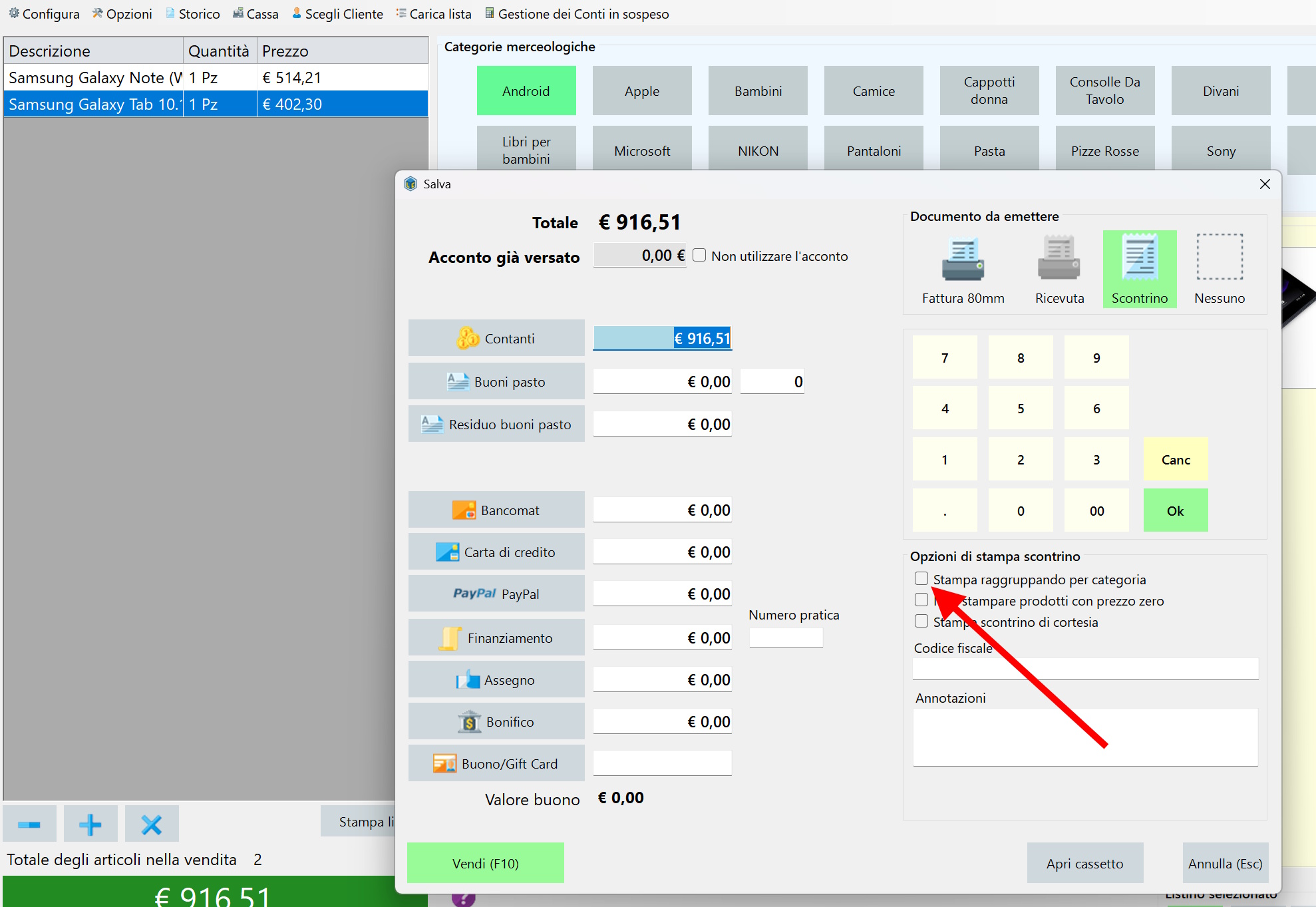1316x907 pixels.
Task: Enable Stampa scontrino di cortesia checkbox
Action: [921, 622]
